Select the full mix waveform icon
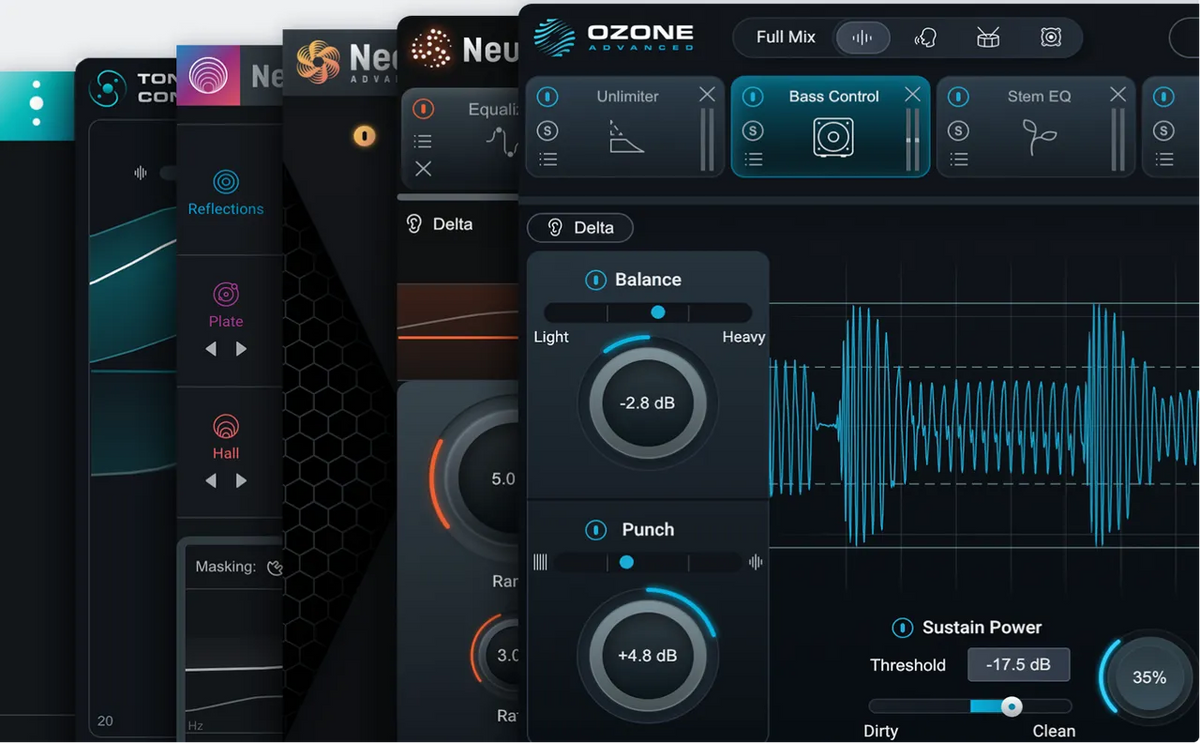Screen dimensions: 1200x743 pos(862,37)
